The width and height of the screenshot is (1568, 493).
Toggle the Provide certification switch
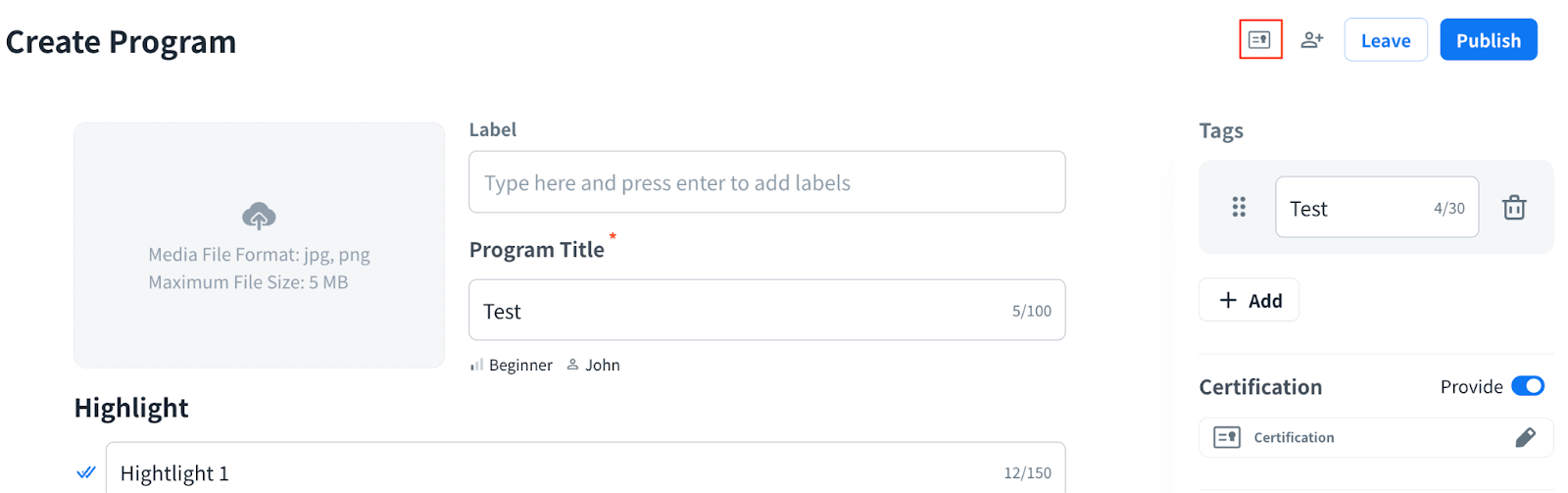pos(1527,386)
